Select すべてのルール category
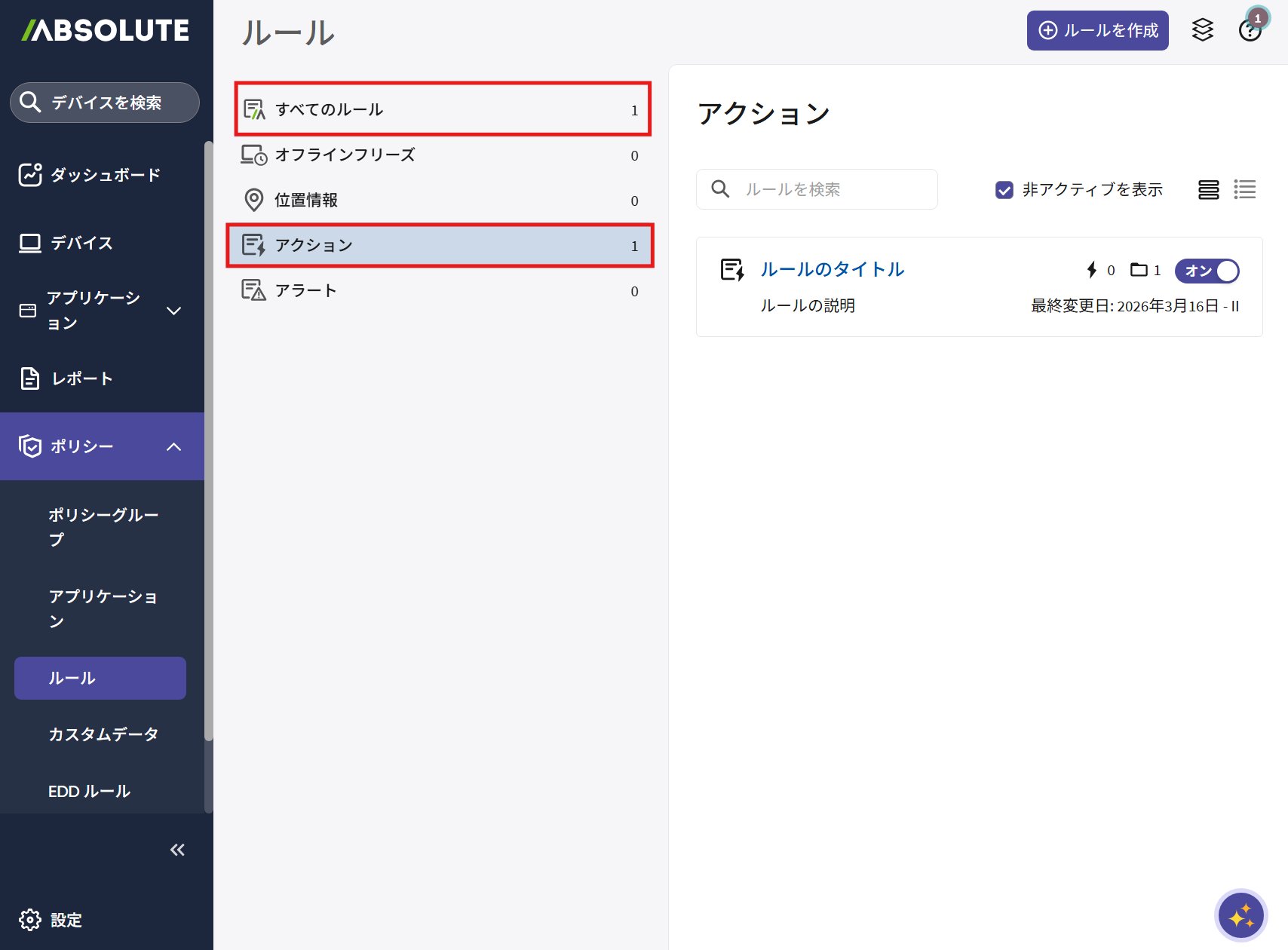Viewport: 1288px width, 950px height. (x=442, y=109)
